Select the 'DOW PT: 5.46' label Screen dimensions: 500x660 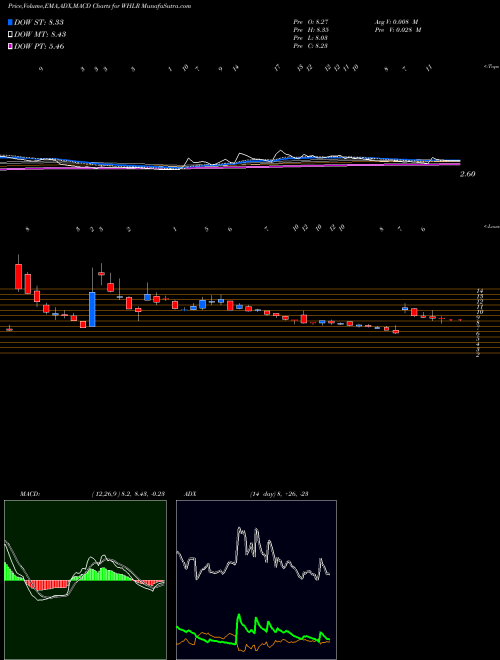click(x=39, y=46)
